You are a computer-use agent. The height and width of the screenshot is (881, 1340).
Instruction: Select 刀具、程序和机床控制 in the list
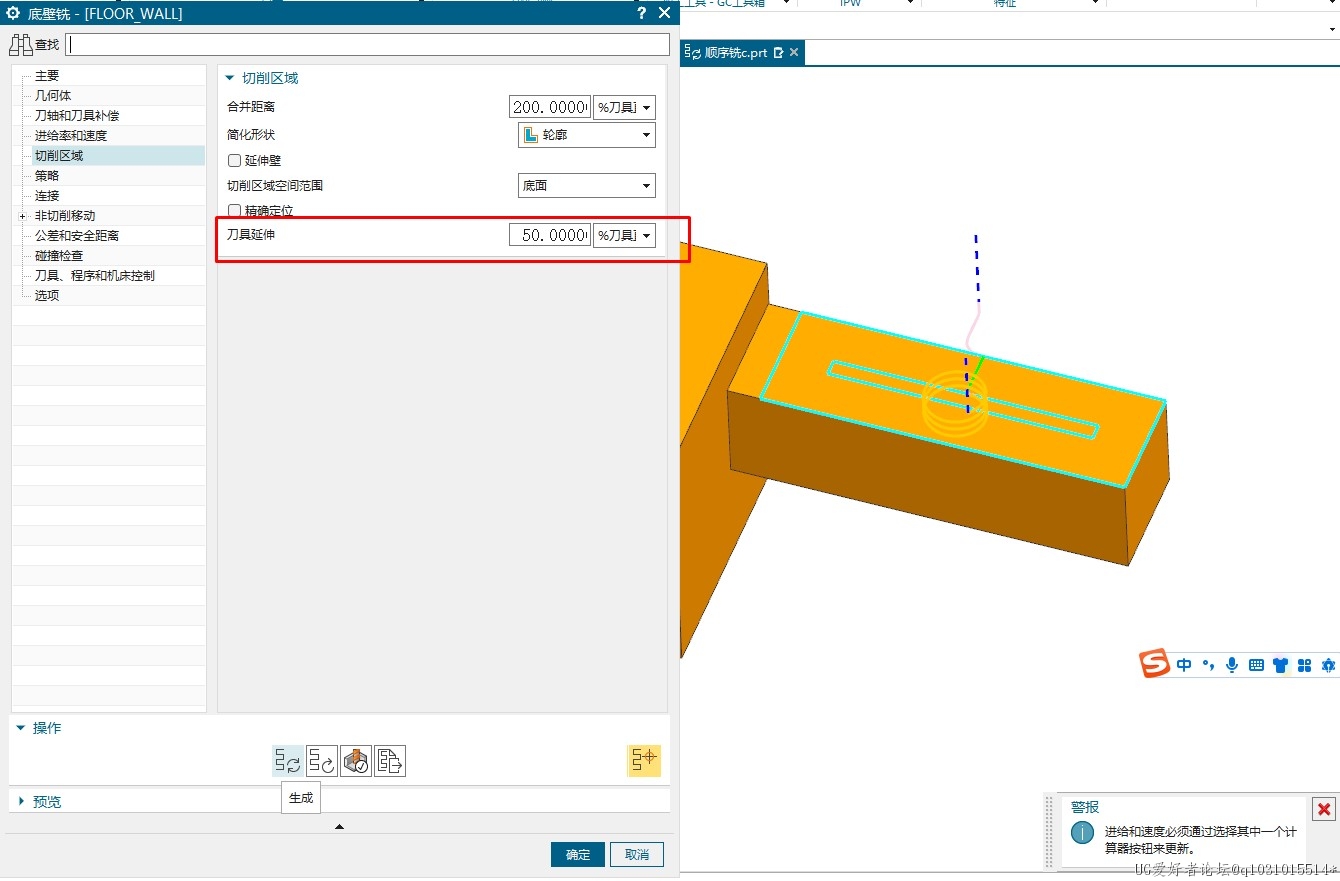click(x=95, y=276)
